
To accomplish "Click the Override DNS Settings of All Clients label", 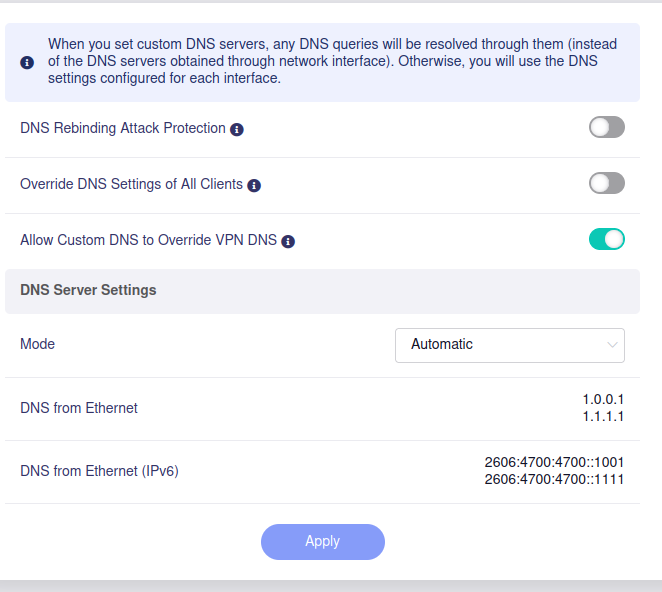I will 131,184.
